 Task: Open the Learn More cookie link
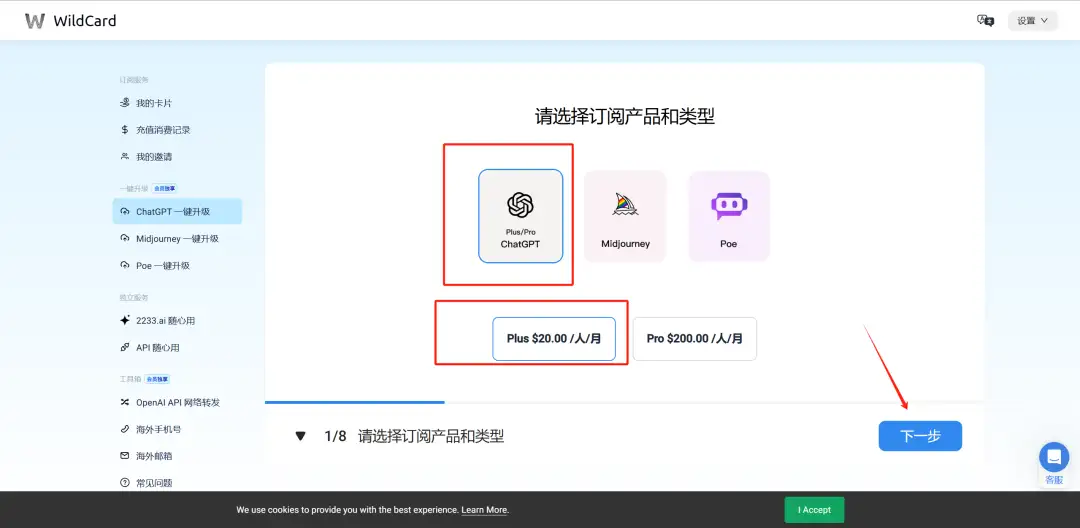[x=484, y=510]
